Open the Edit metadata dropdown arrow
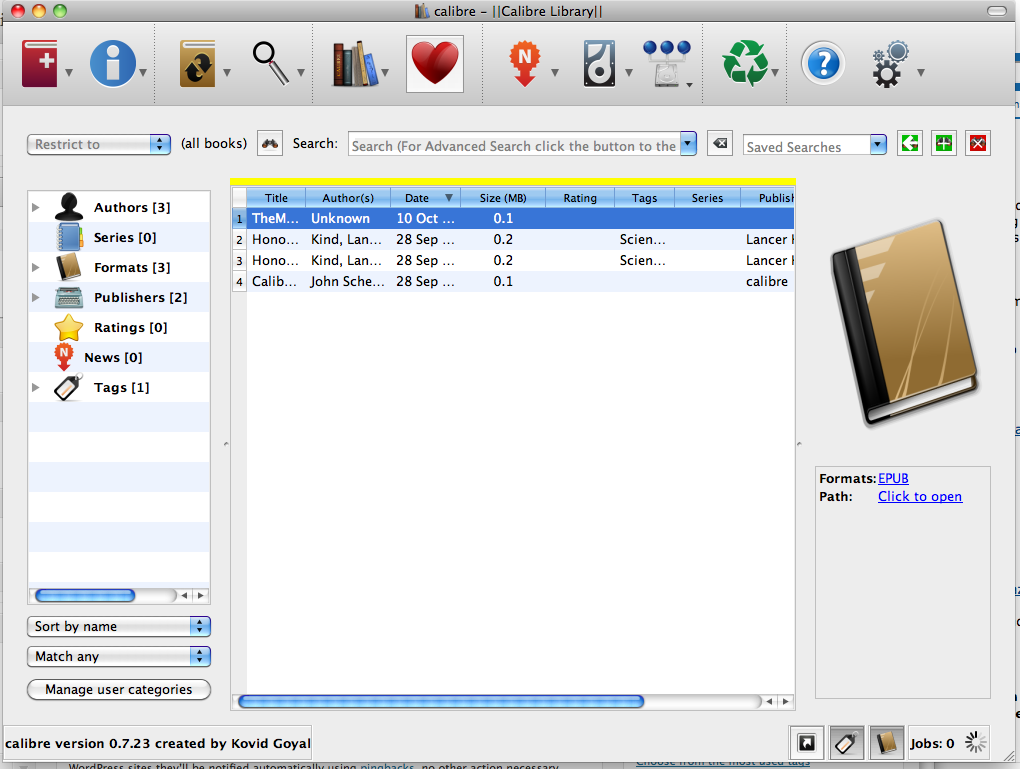 coord(143,73)
